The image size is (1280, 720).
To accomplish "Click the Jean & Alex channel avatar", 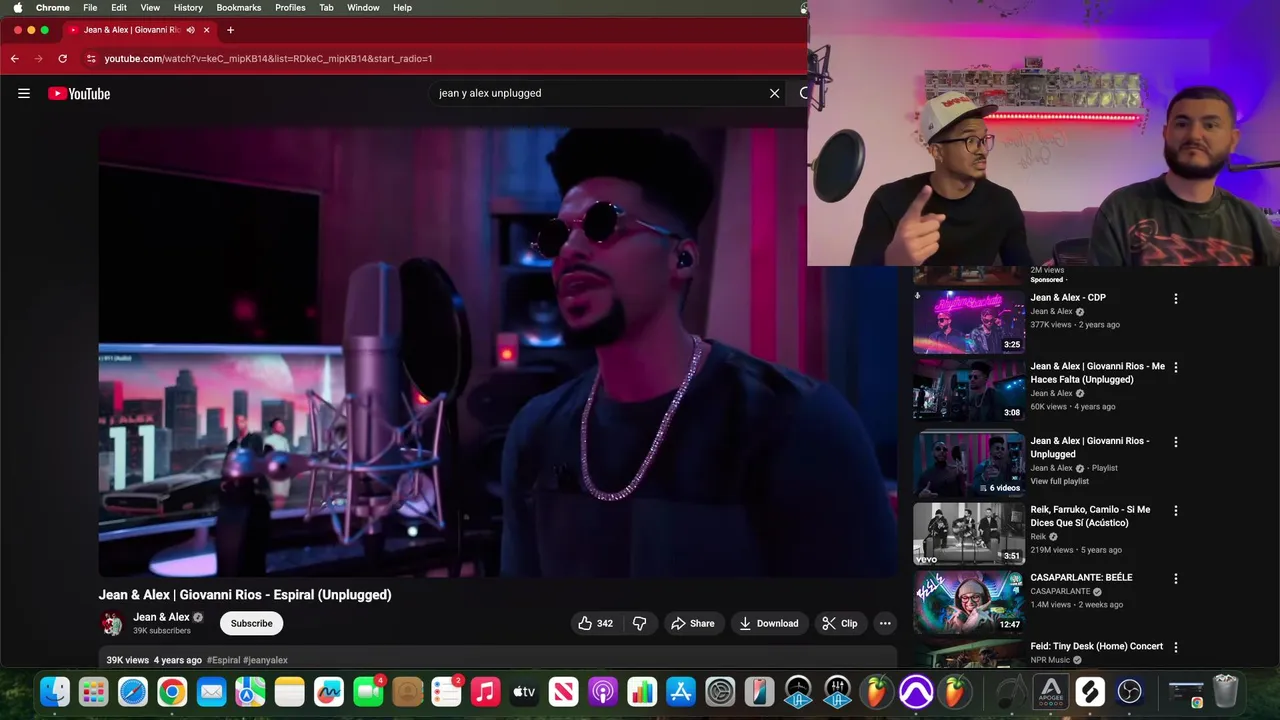I will pyautogui.click(x=112, y=623).
